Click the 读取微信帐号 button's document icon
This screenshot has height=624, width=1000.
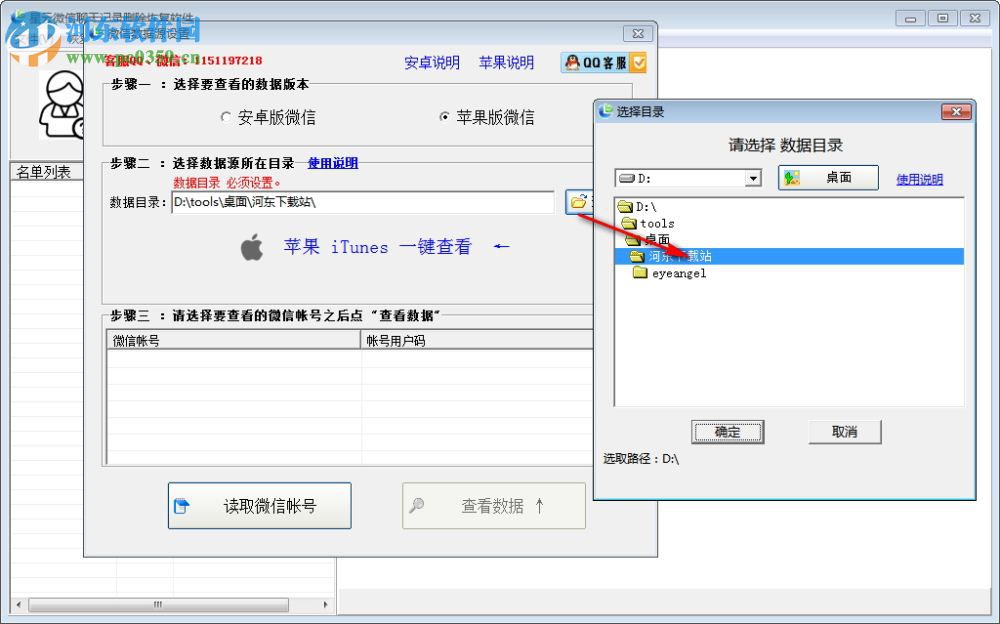click(182, 506)
